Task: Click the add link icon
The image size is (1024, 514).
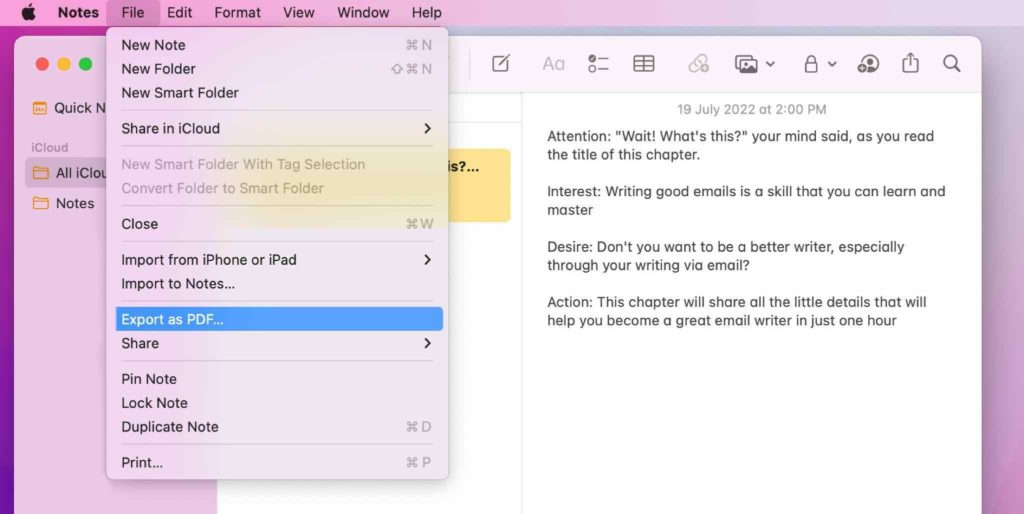Action: click(x=698, y=63)
